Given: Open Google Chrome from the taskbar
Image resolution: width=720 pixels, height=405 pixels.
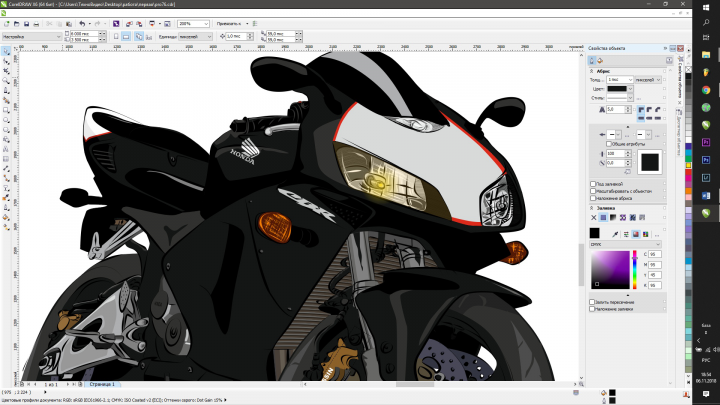Looking at the screenshot, I should point(706,90).
